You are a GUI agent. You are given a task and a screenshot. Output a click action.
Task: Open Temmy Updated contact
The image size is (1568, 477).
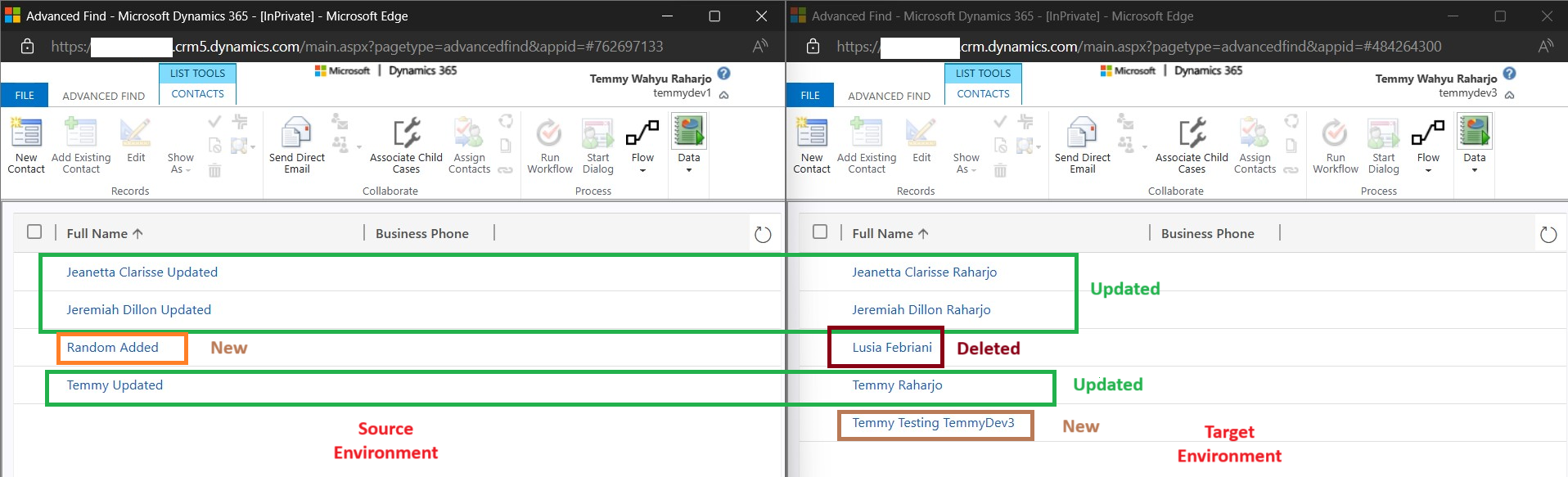(x=115, y=385)
